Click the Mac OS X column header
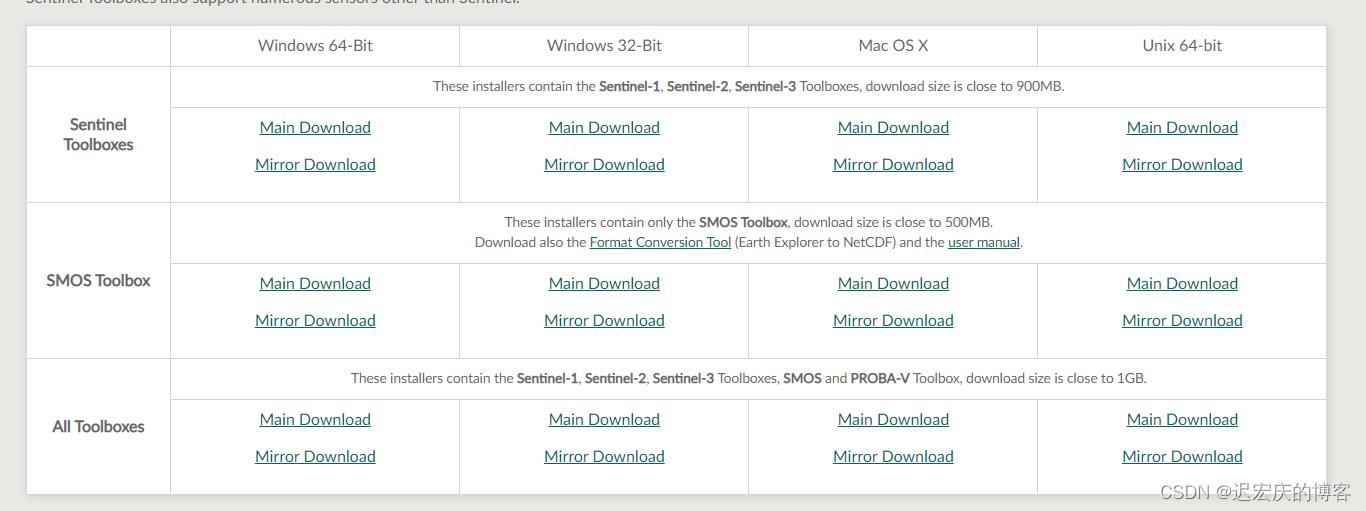Viewport: 1366px width, 511px height. 893,46
